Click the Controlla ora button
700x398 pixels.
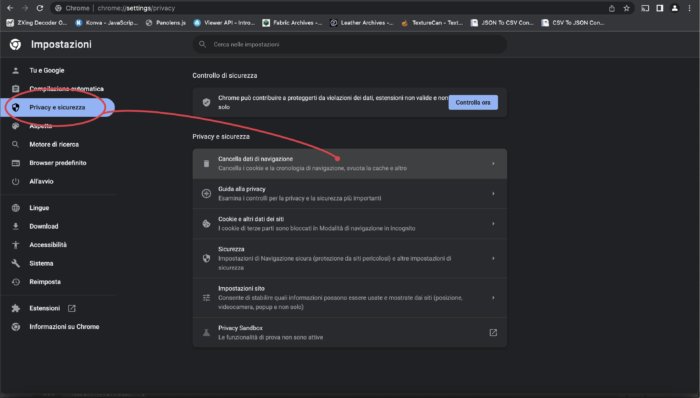pyautogui.click(x=473, y=102)
